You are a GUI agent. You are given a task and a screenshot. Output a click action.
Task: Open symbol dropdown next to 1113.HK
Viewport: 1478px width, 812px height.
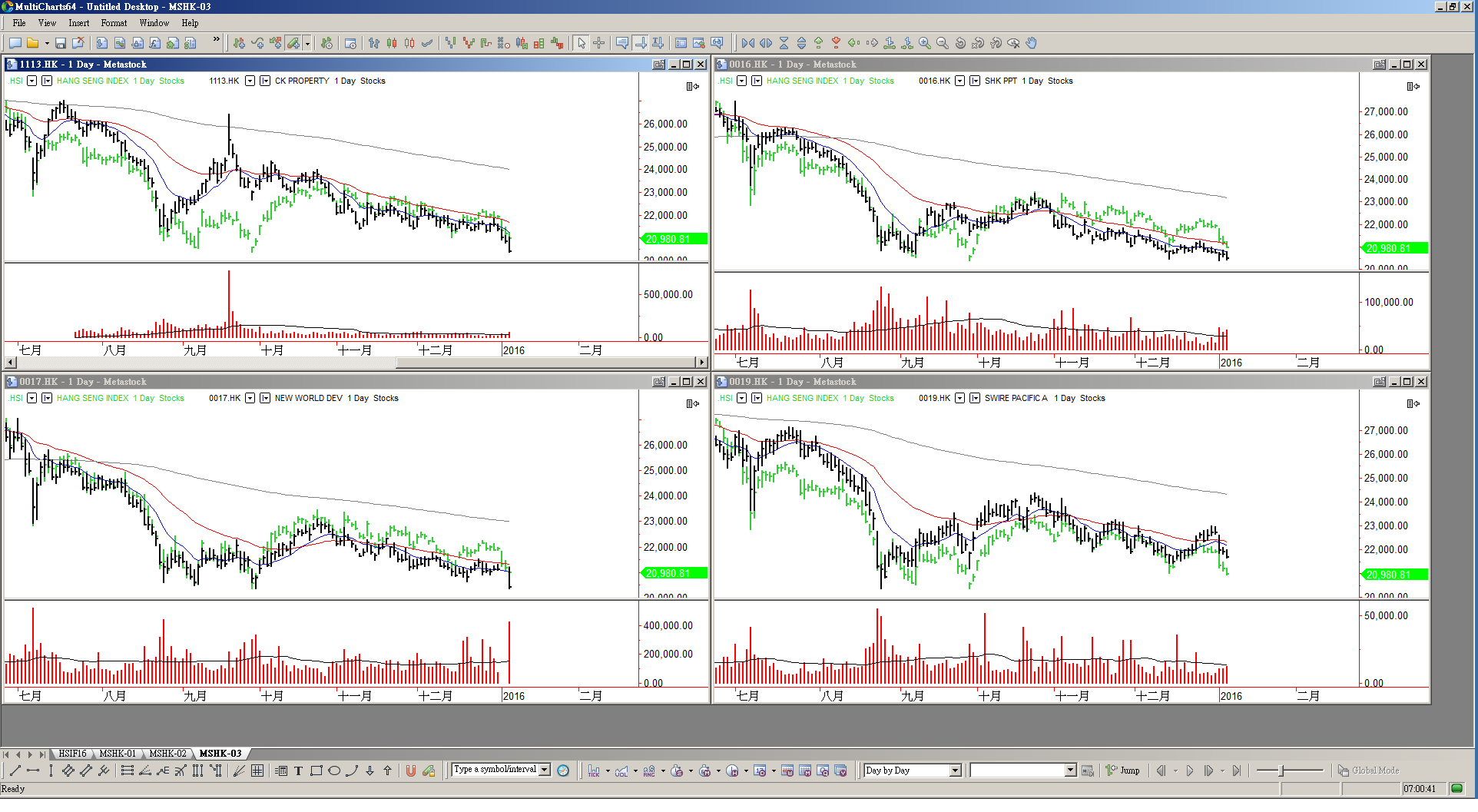pos(250,81)
